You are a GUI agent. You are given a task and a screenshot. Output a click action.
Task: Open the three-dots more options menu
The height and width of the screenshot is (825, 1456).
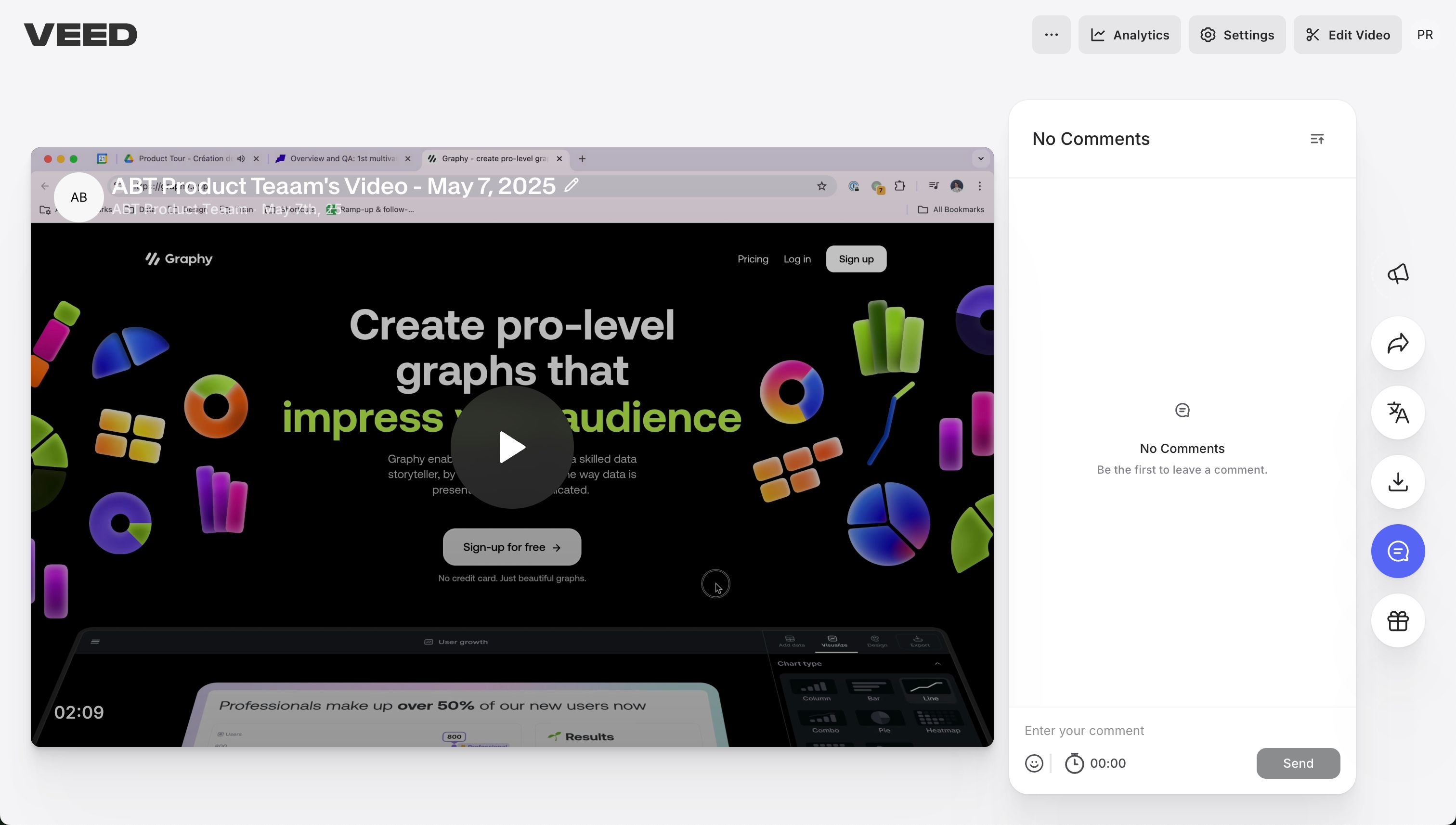point(1051,35)
